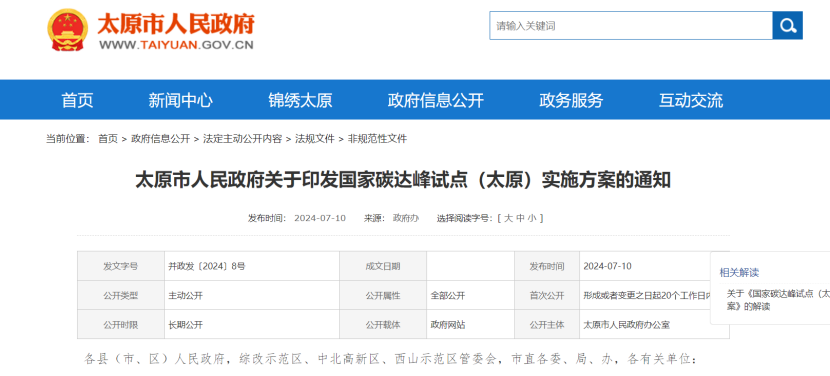830x376 pixels.
Task: Click the magnifier search icon button
Action: click(x=788, y=25)
